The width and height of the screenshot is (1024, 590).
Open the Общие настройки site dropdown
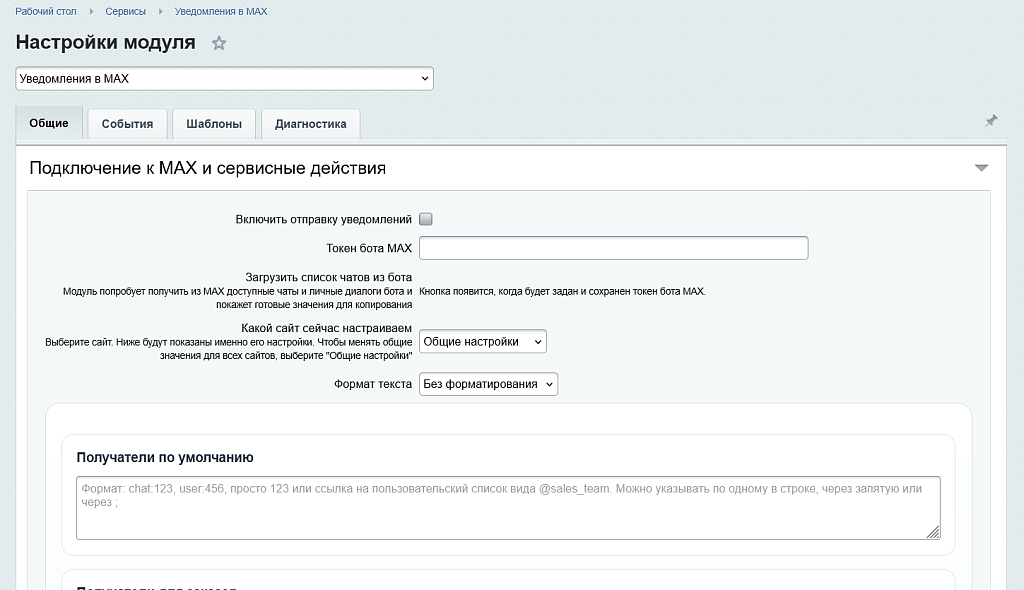(483, 342)
